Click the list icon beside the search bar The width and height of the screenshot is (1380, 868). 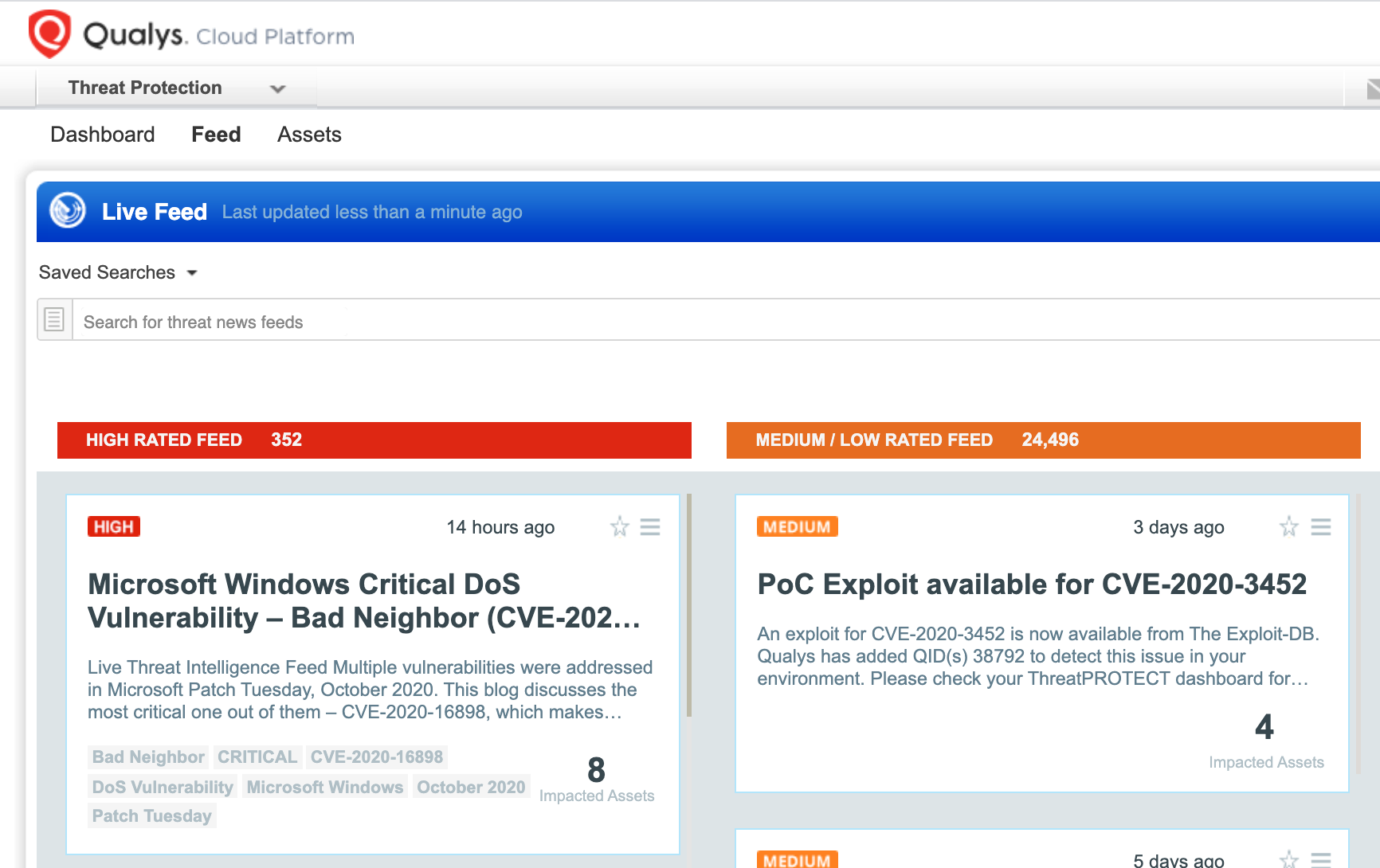53,319
